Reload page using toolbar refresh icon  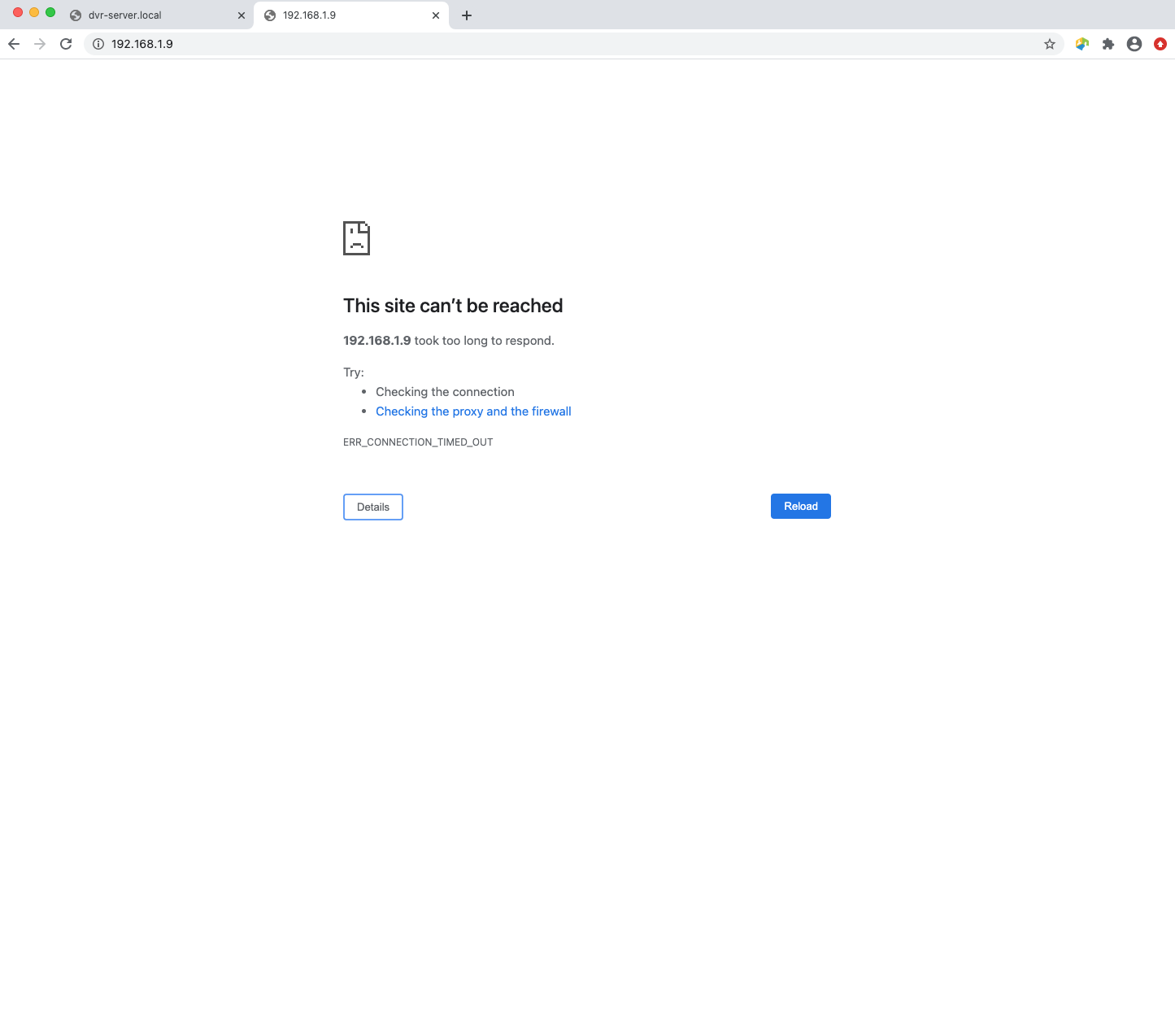coord(66,44)
